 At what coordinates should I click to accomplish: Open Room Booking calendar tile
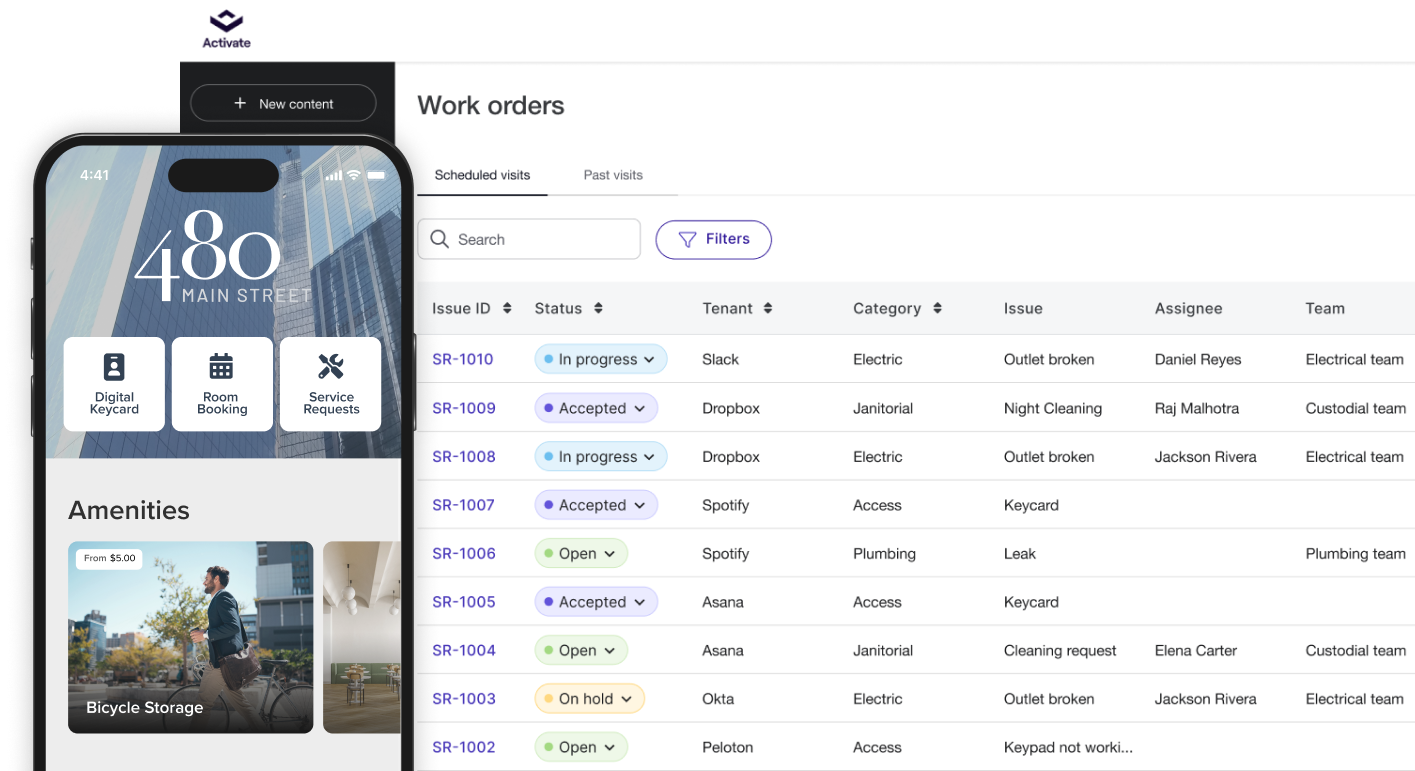[x=222, y=384]
